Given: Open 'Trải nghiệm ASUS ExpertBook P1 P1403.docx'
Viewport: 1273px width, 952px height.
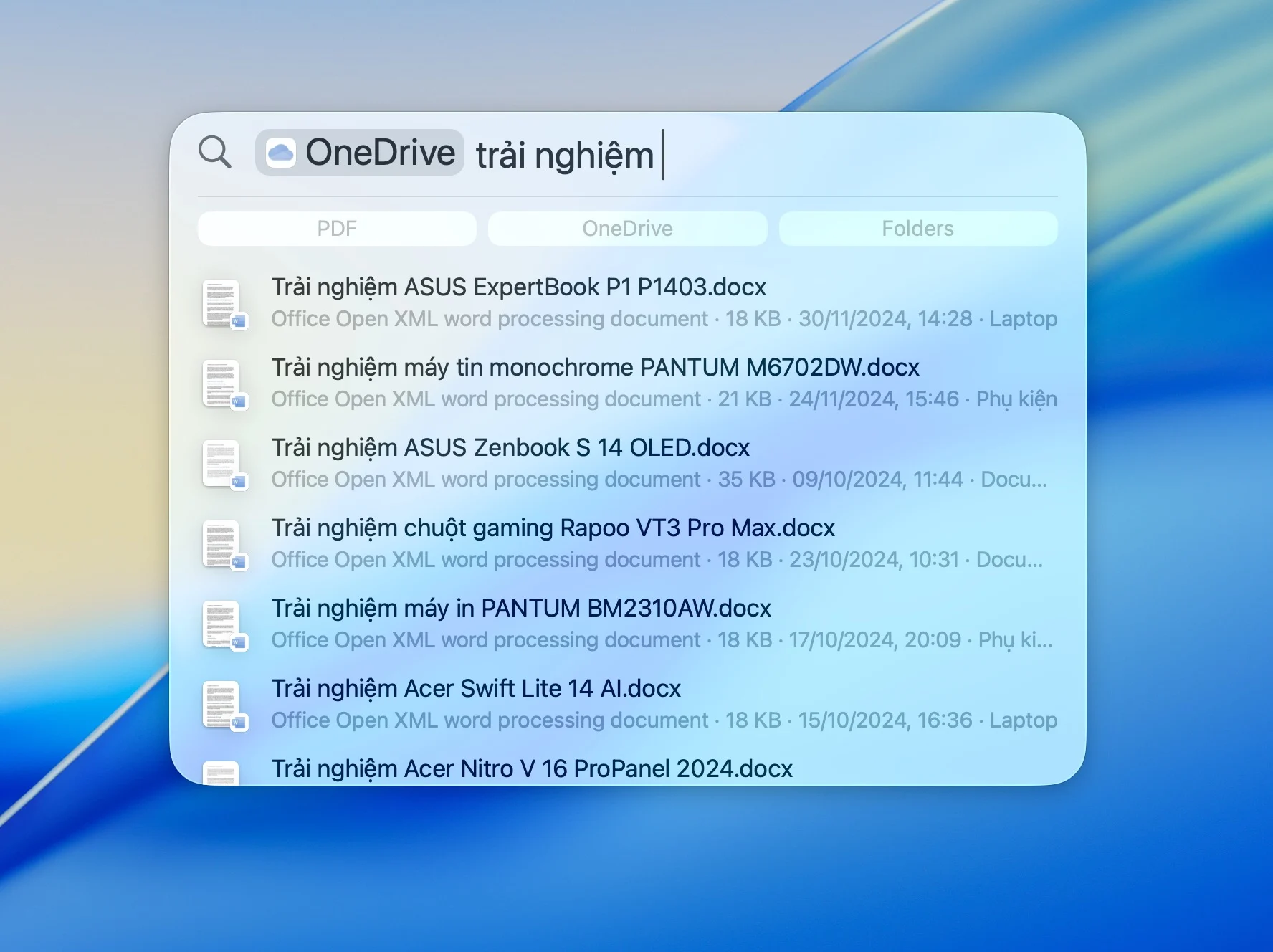Looking at the screenshot, I should coord(519,287).
